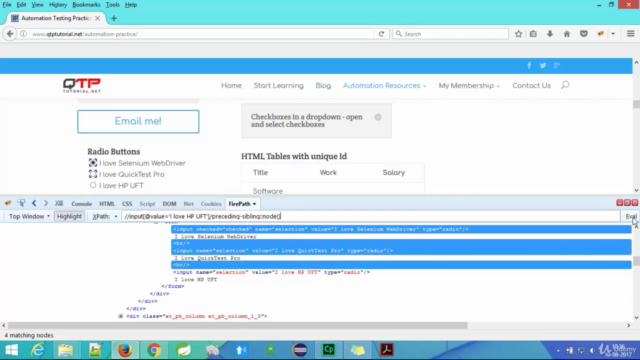This screenshot has height=360, width=640.
Task: Open the History menu
Action: pyautogui.click(x=58, y=5)
